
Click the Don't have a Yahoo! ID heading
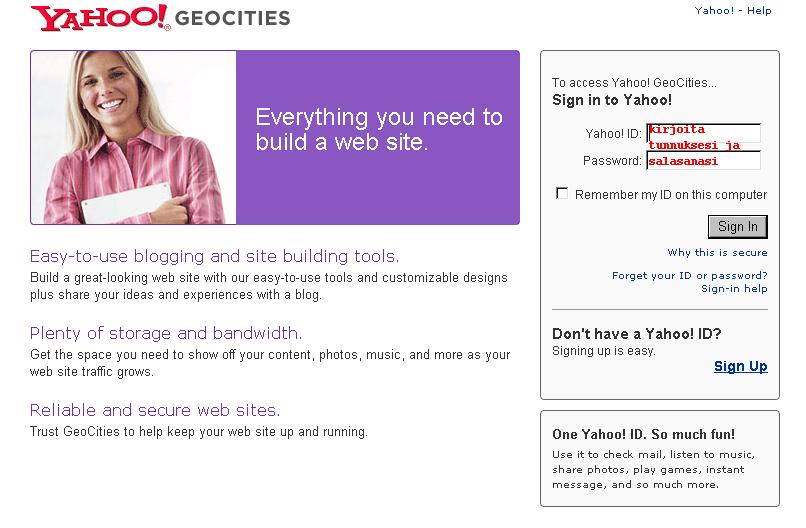point(636,334)
